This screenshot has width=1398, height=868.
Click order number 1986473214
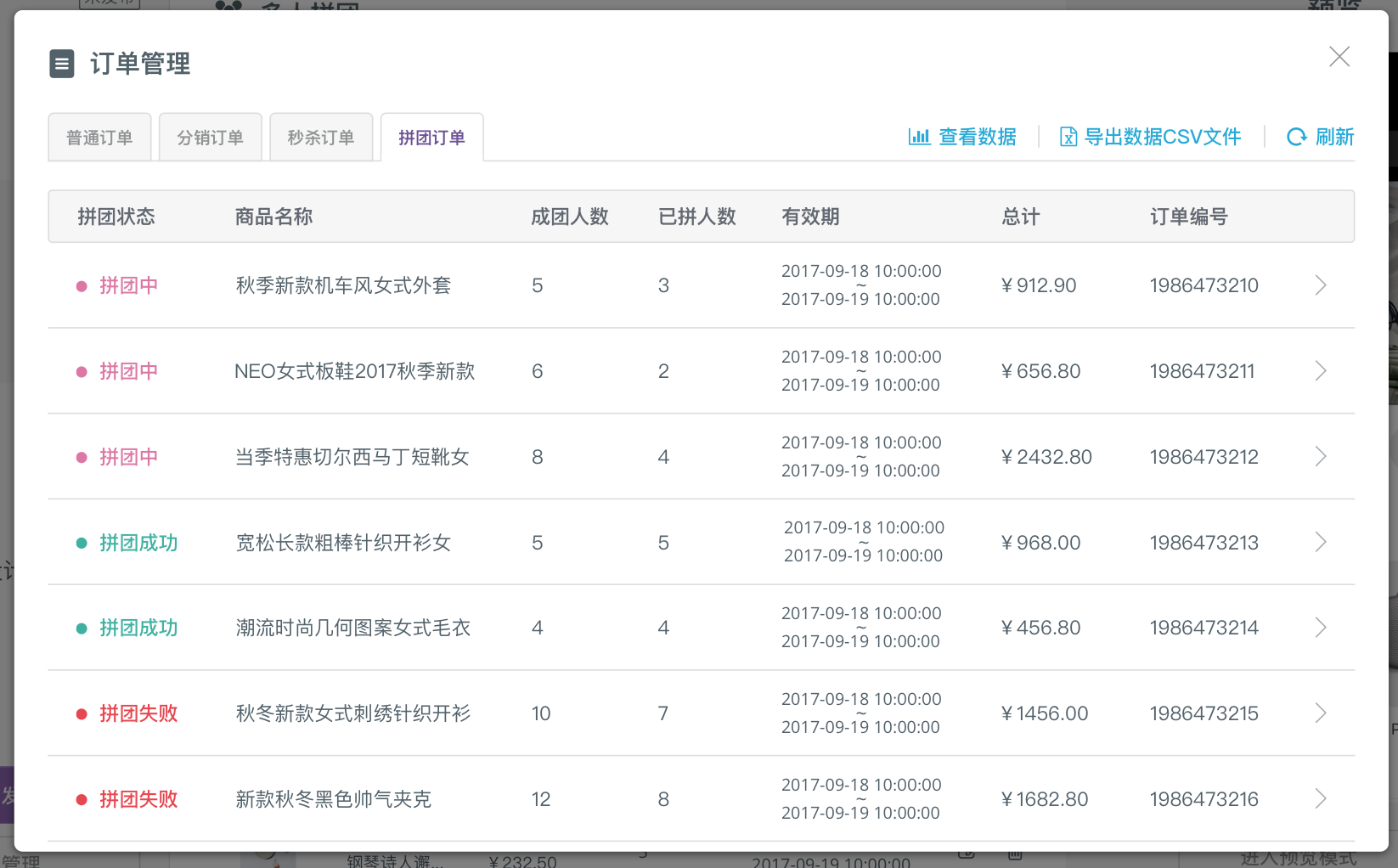click(1204, 628)
